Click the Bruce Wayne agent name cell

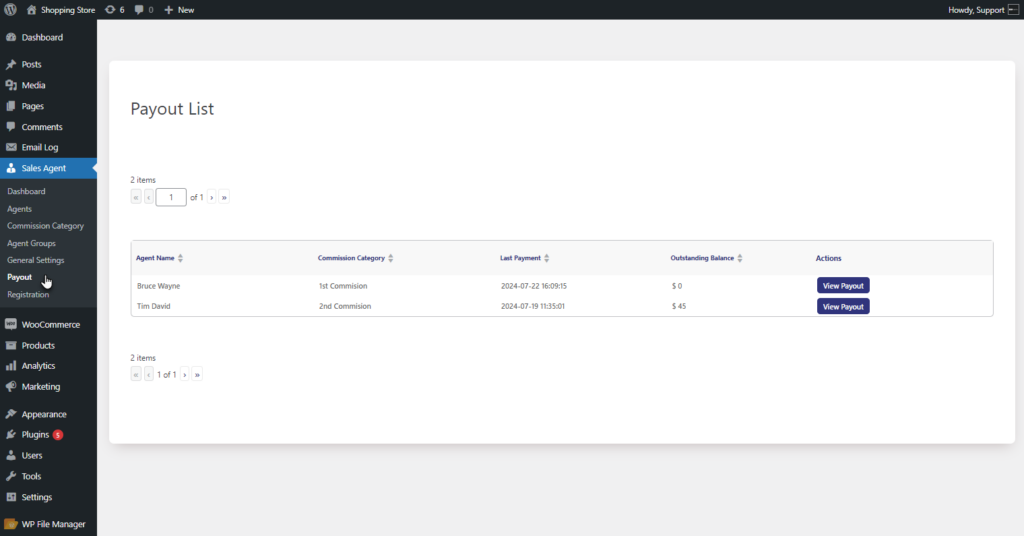159,286
